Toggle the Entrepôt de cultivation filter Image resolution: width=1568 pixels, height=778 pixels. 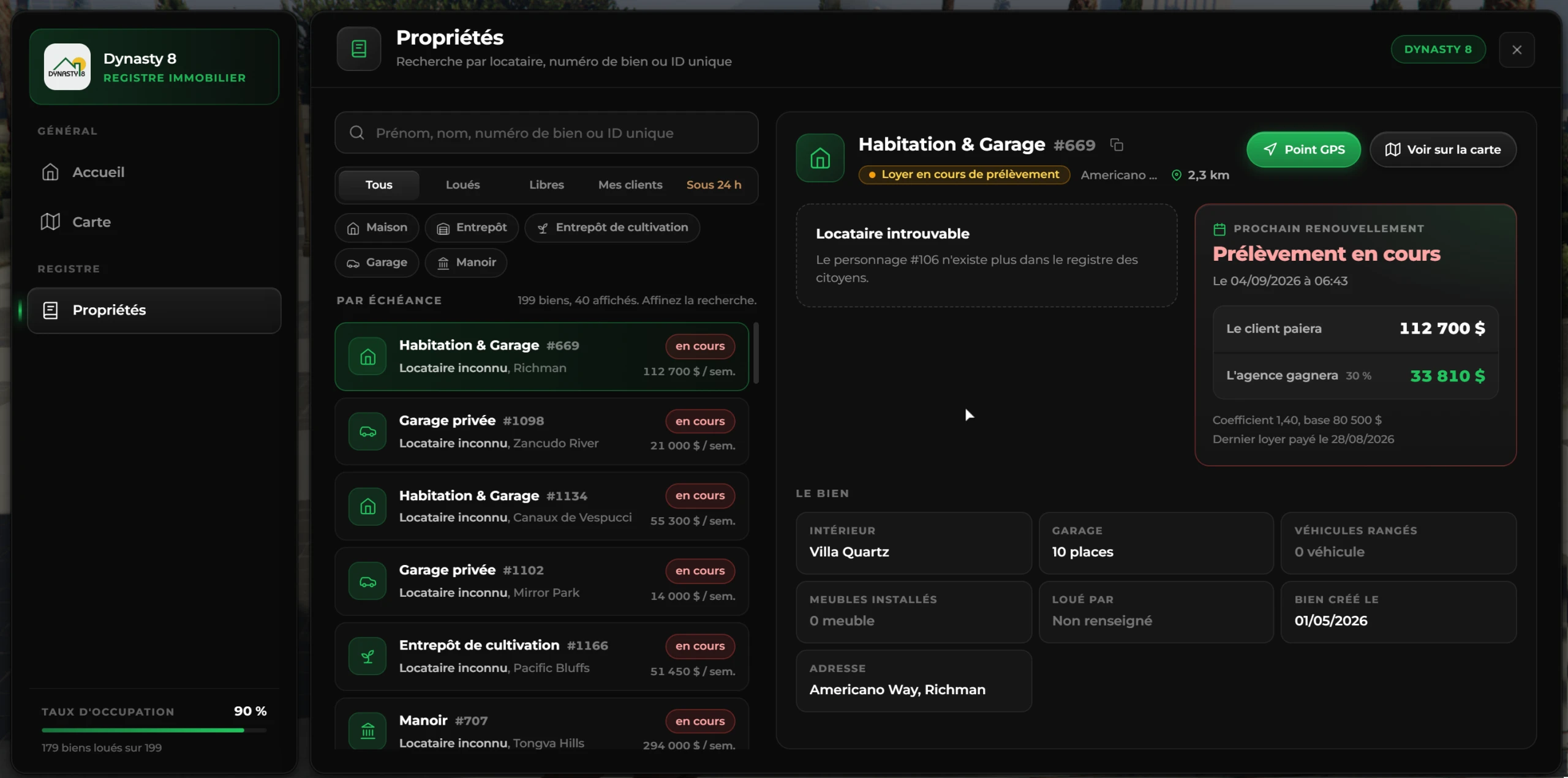coord(612,228)
